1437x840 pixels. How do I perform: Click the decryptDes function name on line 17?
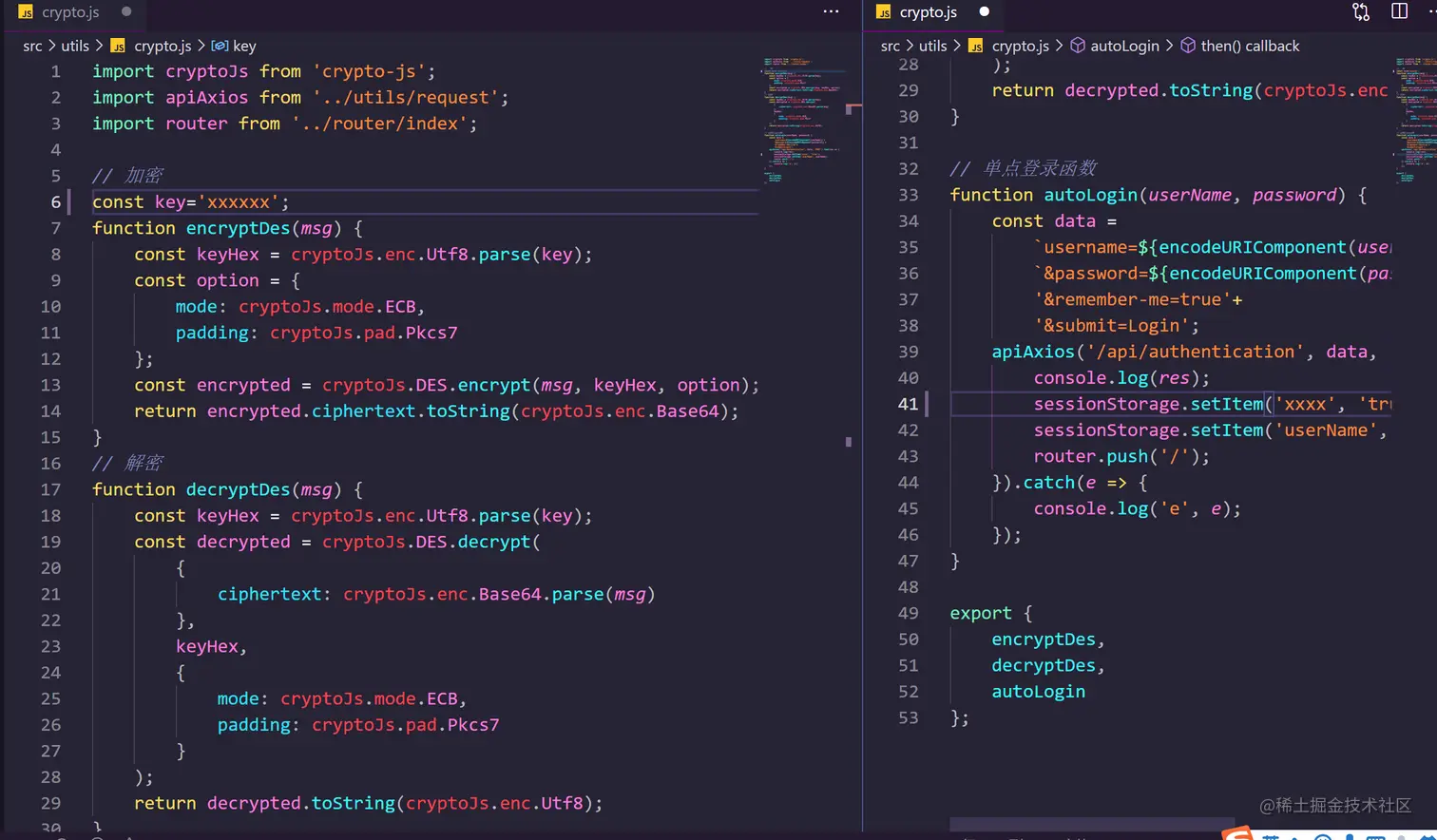[x=239, y=489]
